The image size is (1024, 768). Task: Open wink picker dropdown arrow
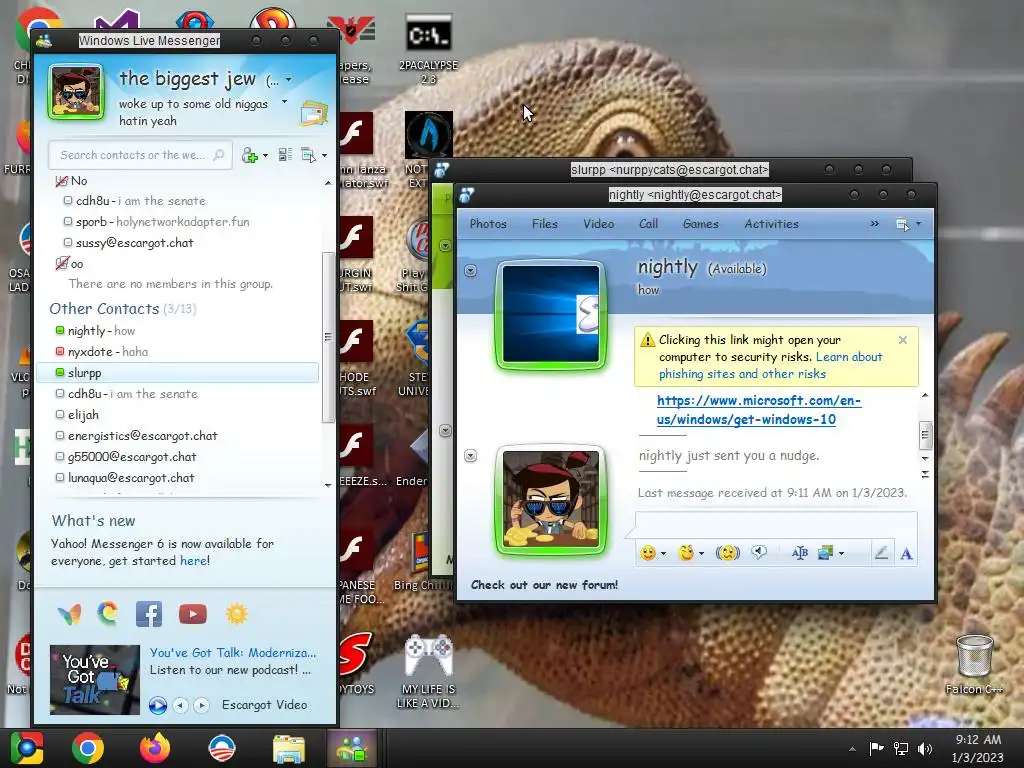click(701, 554)
